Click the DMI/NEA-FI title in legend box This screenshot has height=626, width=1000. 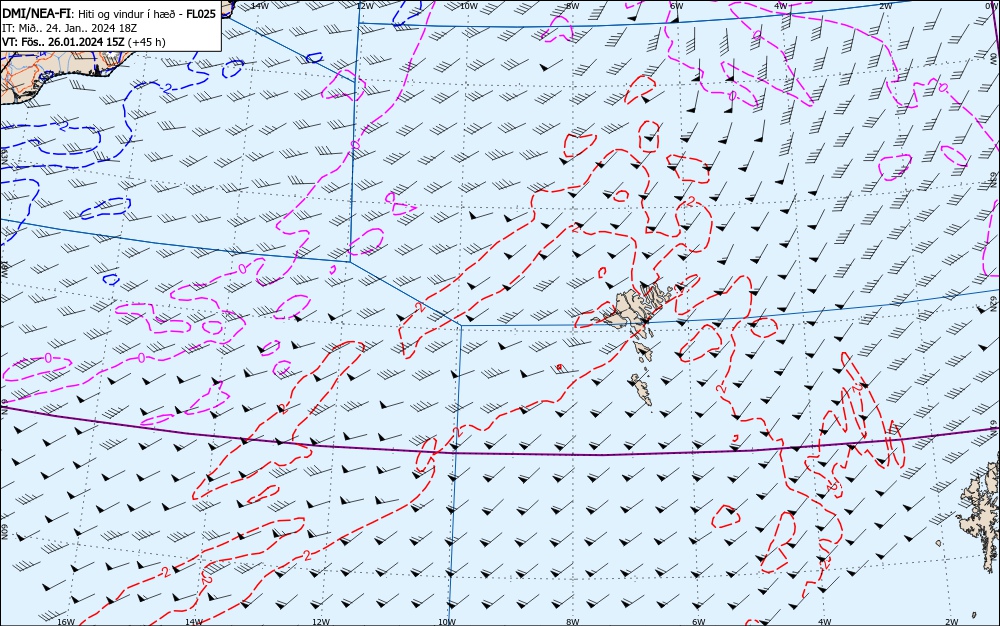[x=35, y=13]
